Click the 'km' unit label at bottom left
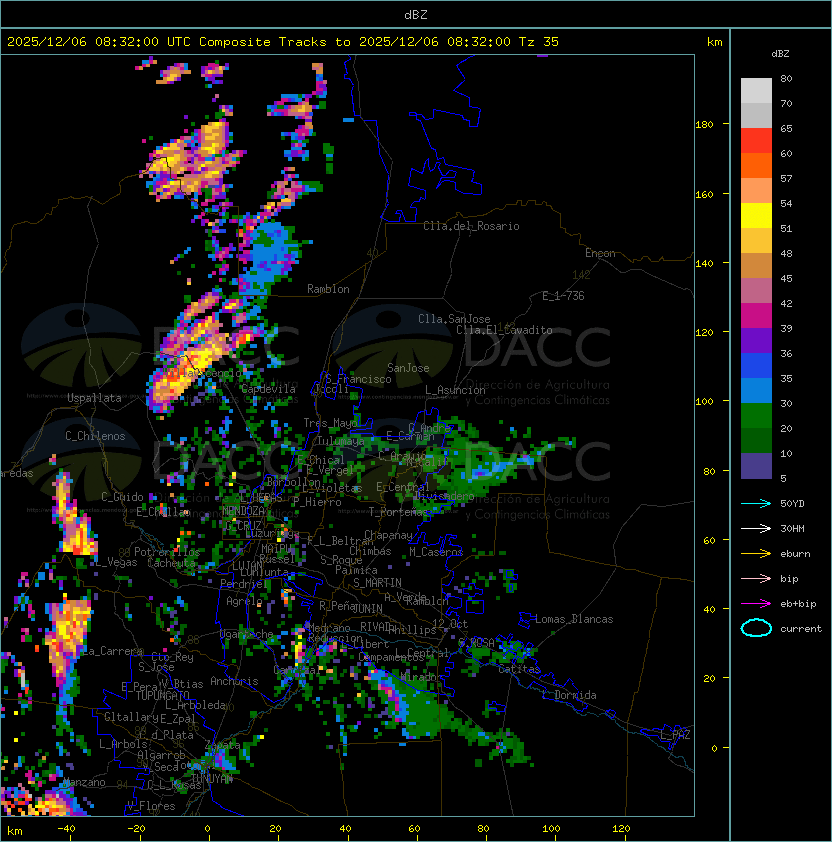This screenshot has height=842, width=832. (x=15, y=831)
